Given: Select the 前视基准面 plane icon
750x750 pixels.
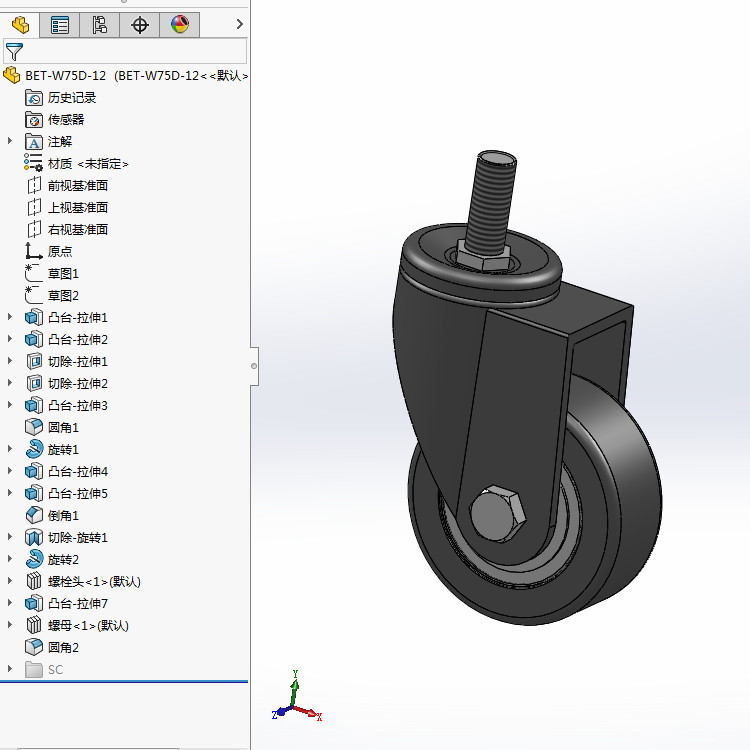Looking at the screenshot, I should pos(33,185).
